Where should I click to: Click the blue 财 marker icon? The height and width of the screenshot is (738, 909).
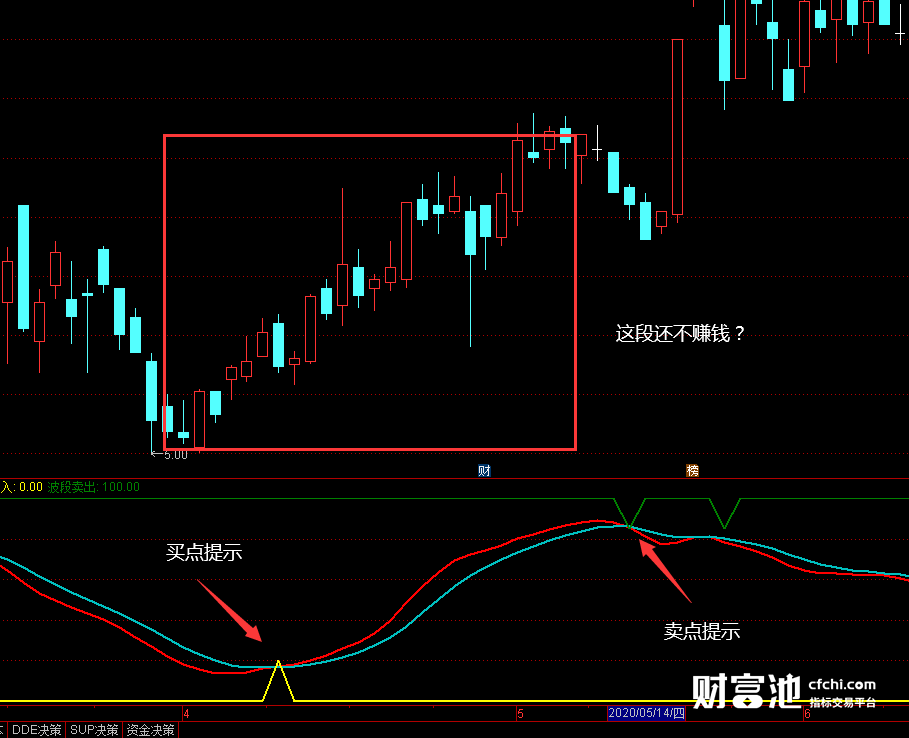[484, 470]
